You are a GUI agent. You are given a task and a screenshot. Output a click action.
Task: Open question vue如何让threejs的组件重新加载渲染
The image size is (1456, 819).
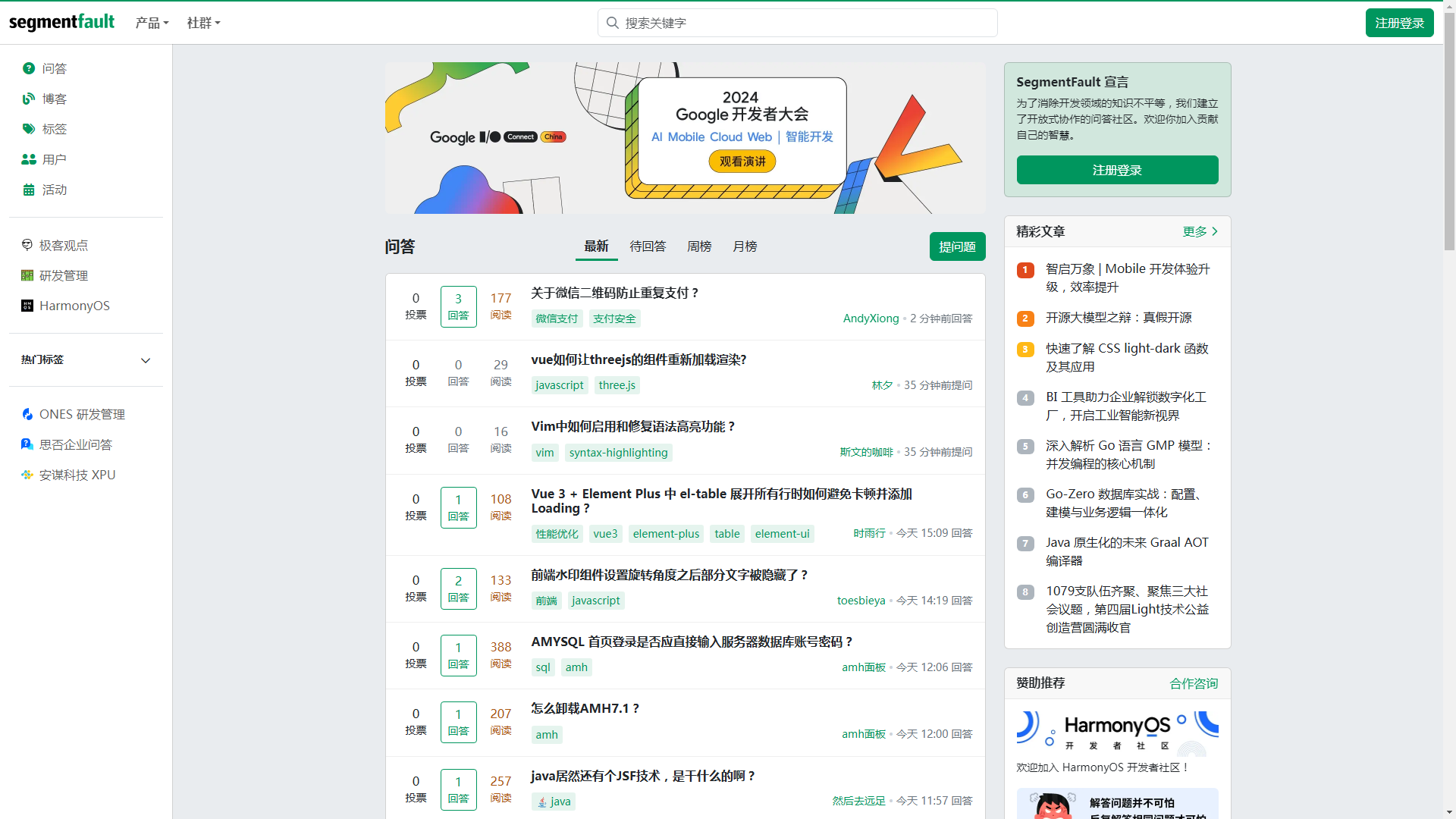639,359
